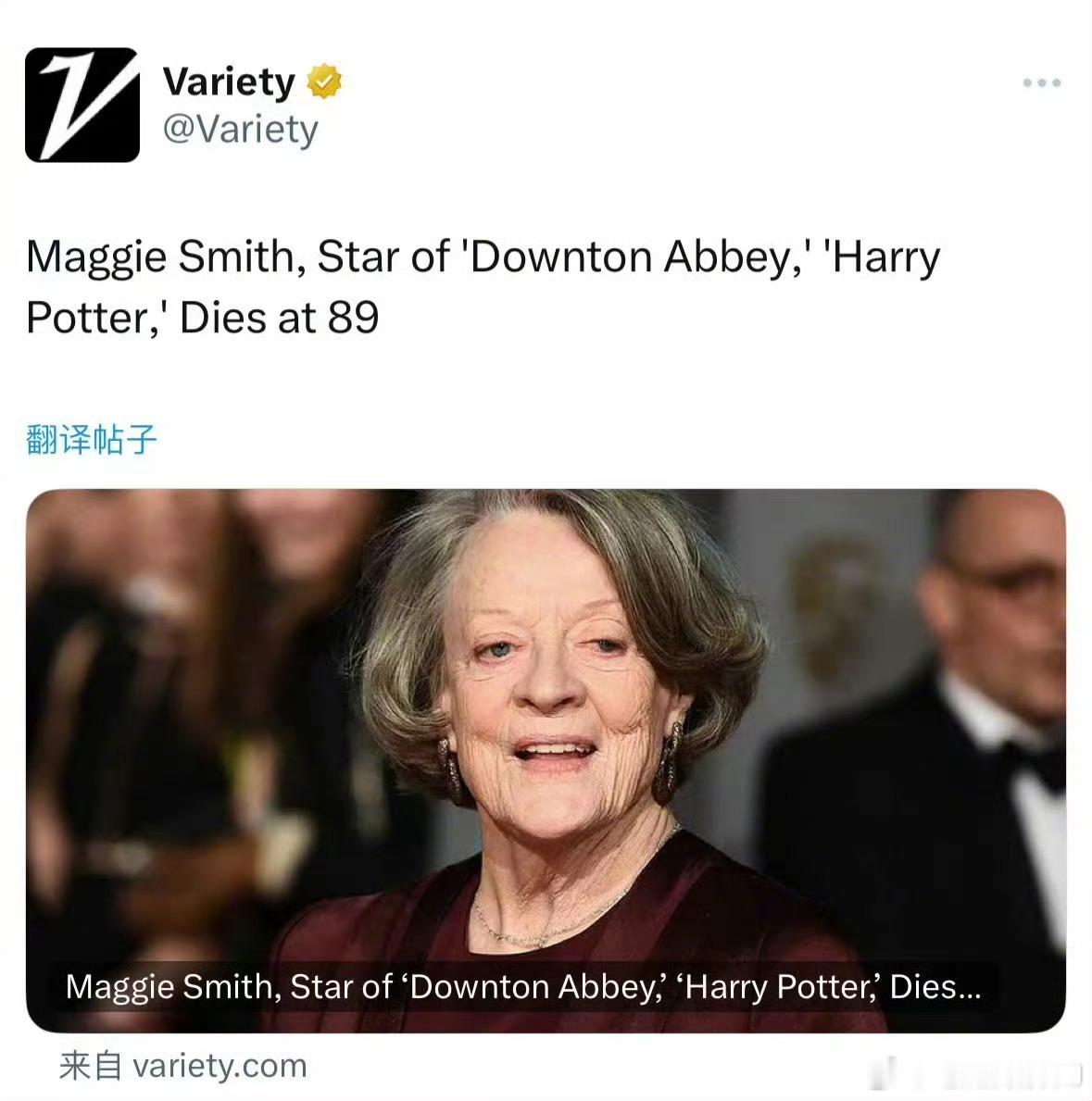Viewport: 1092px width, 1101px height.
Task: Open the three-dot more options menu
Action: coord(1042,82)
